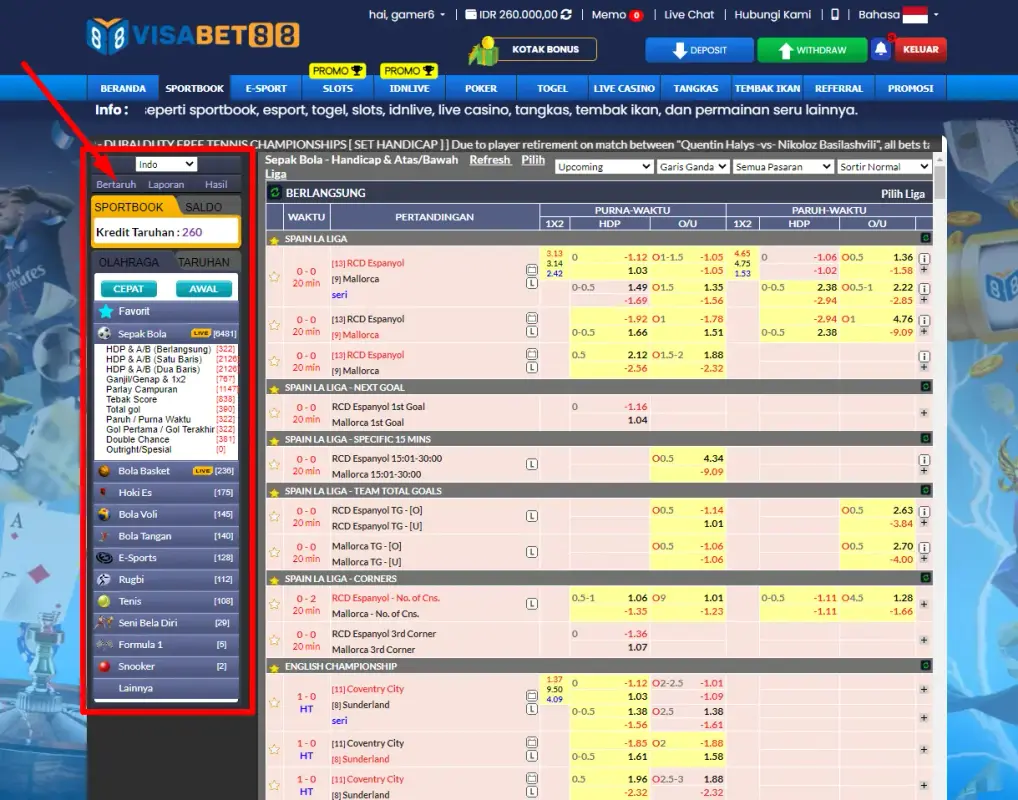Switch to the TARUHAN tab
Image resolution: width=1018 pixels, height=800 pixels.
[x=204, y=262]
